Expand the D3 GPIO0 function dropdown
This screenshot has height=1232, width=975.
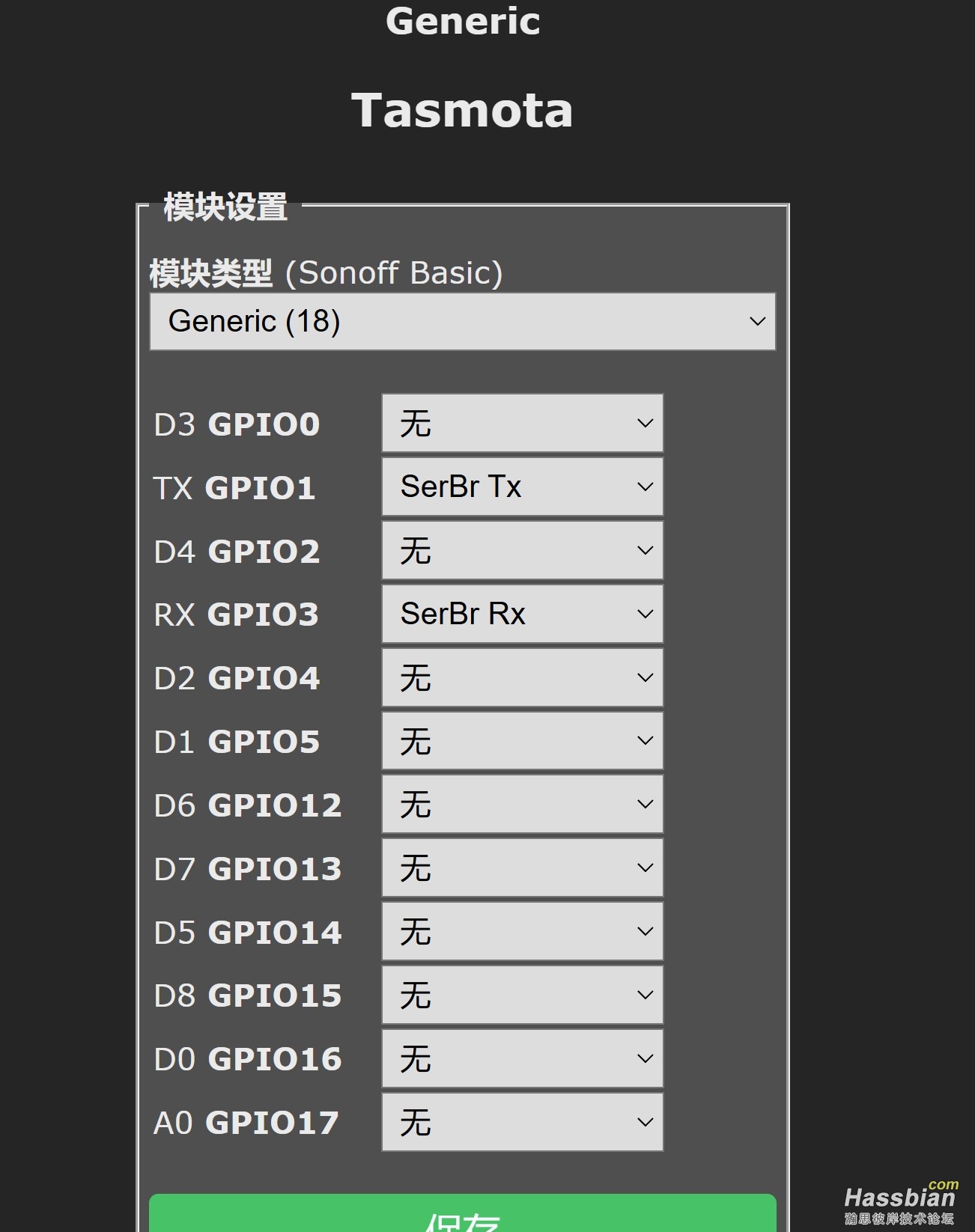(522, 424)
